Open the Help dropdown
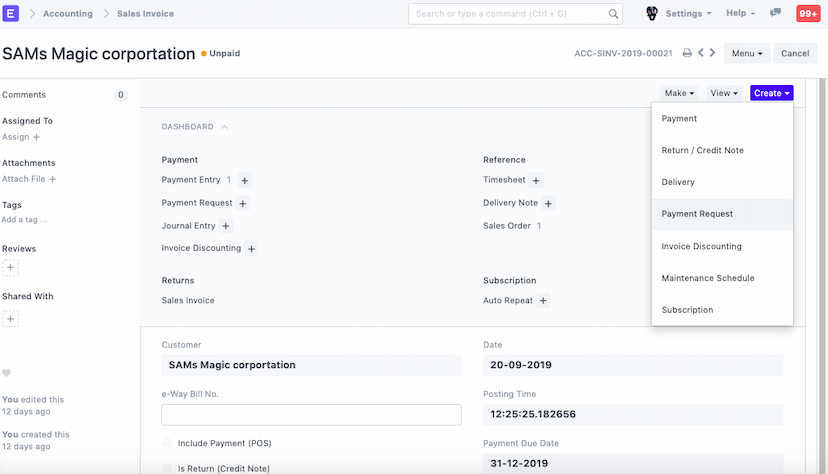Image resolution: width=828 pixels, height=474 pixels. [x=740, y=13]
